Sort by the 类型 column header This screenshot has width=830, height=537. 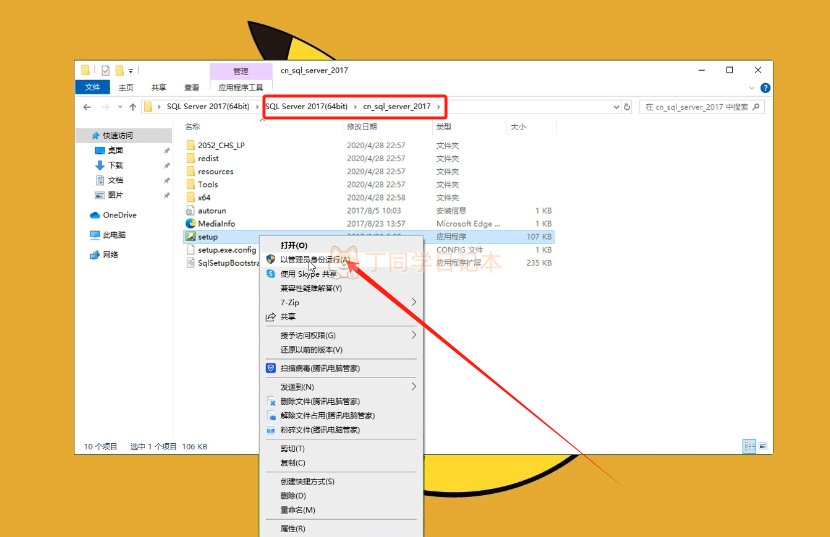click(444, 127)
